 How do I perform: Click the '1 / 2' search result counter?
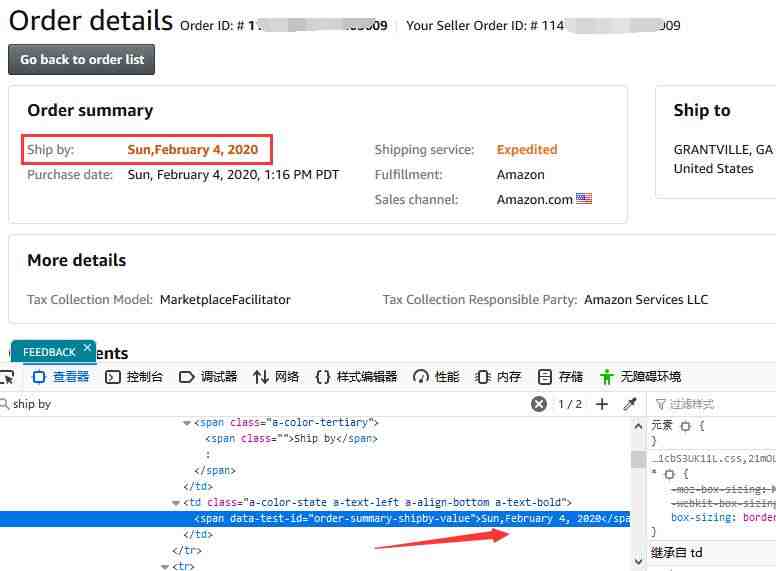click(x=570, y=404)
